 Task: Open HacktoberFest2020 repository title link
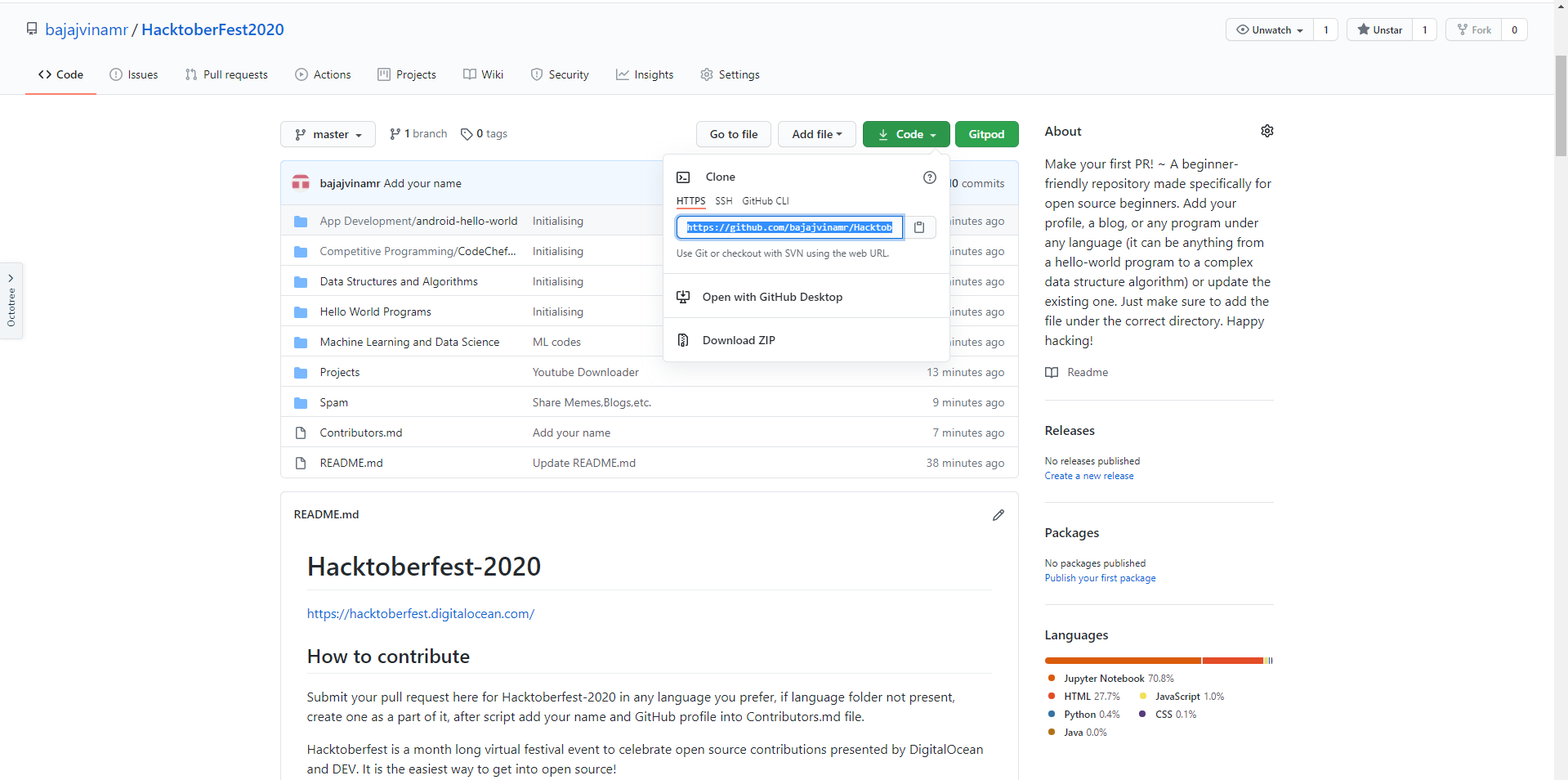(x=212, y=29)
